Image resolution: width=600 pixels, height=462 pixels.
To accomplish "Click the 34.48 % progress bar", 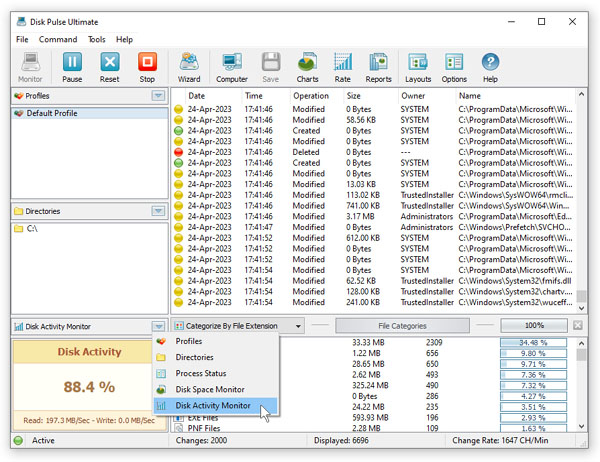I will (533, 343).
